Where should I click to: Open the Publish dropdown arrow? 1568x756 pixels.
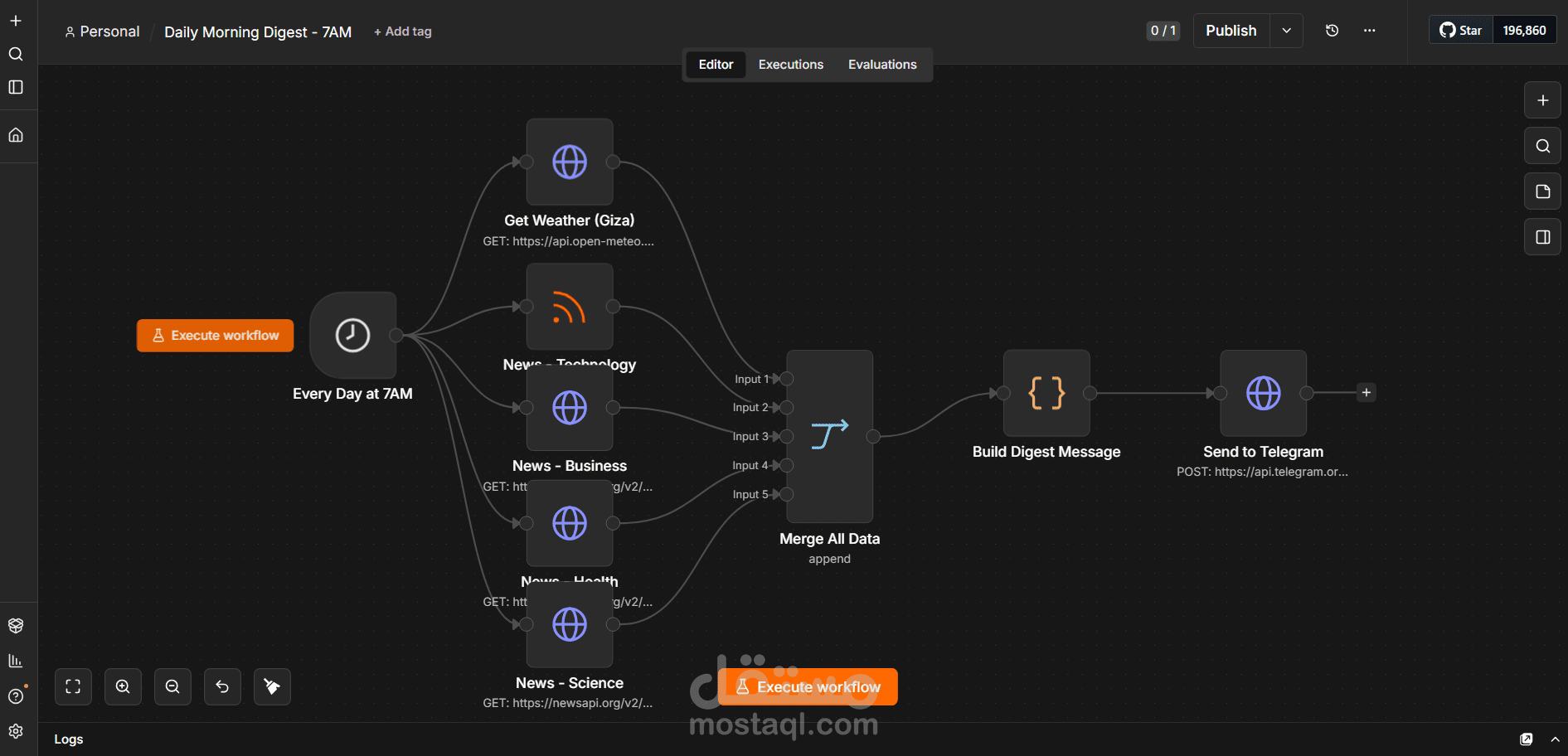[1286, 31]
